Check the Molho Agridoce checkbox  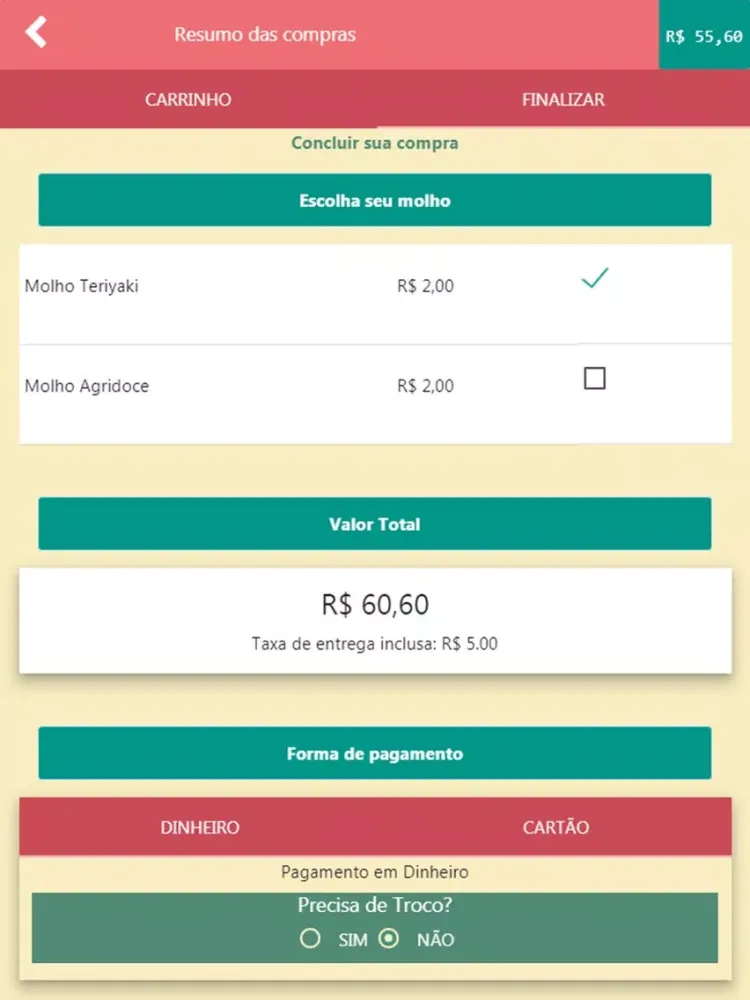(x=595, y=379)
